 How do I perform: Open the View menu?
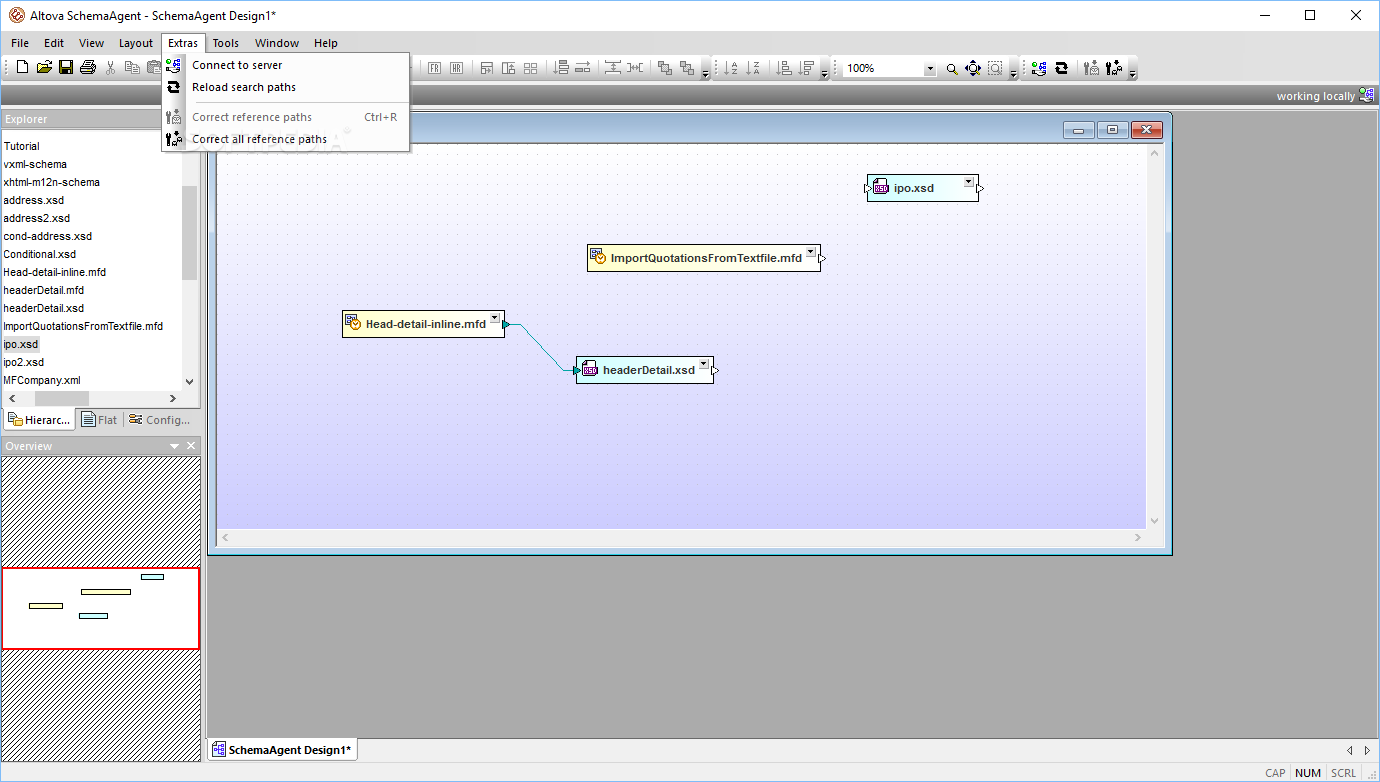(x=91, y=43)
